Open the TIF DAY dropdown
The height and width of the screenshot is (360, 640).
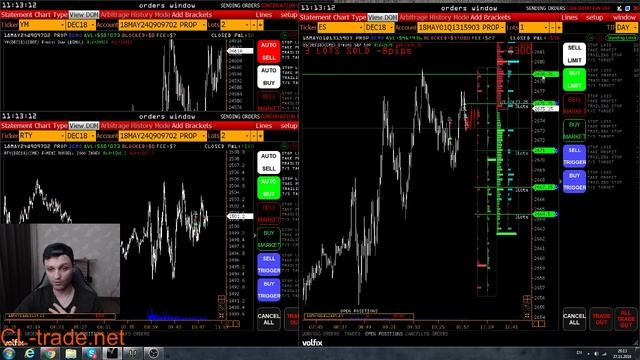coord(626,28)
